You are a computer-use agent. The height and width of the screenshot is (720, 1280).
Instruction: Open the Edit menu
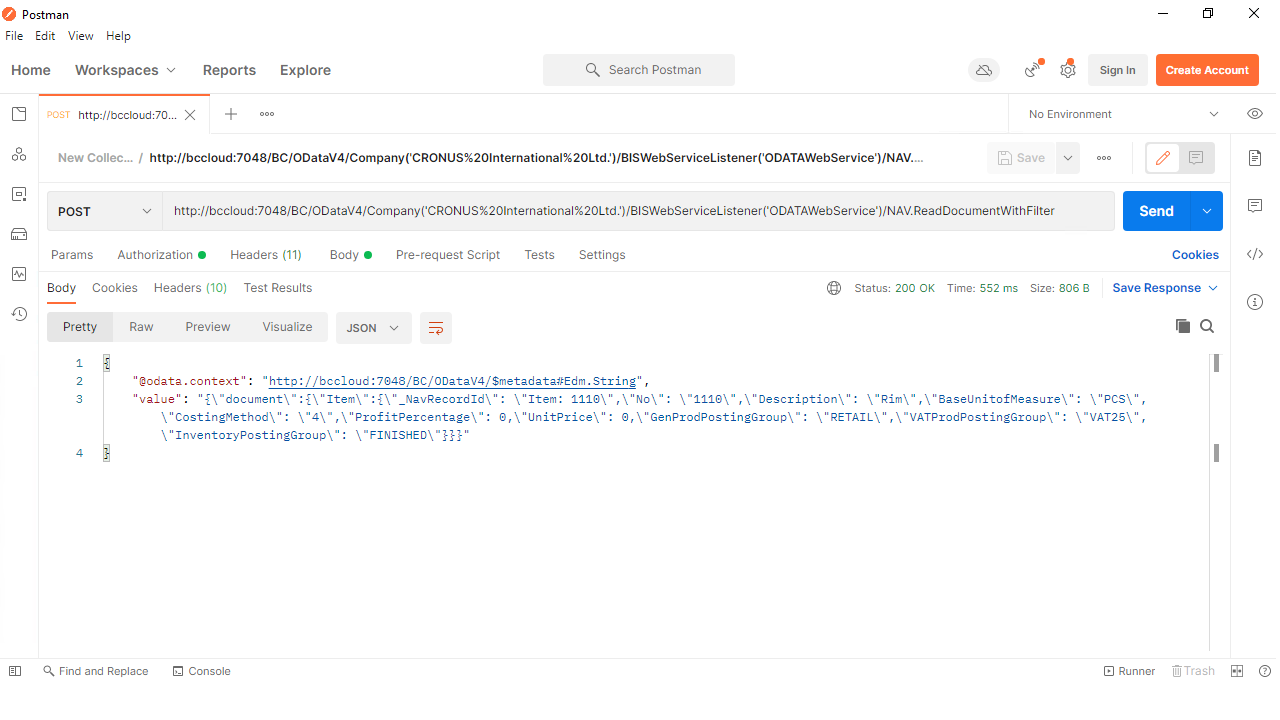[45, 36]
